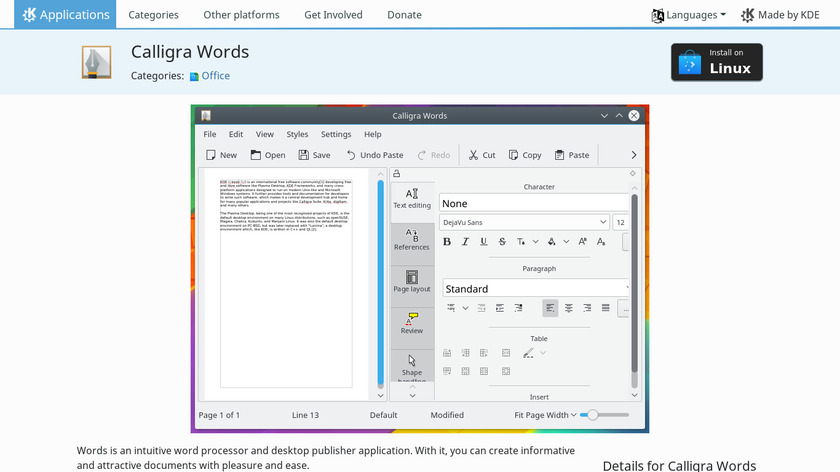Viewport: 840px width, 472px height.
Task: Toggle align left paragraph button
Action: tap(550, 308)
